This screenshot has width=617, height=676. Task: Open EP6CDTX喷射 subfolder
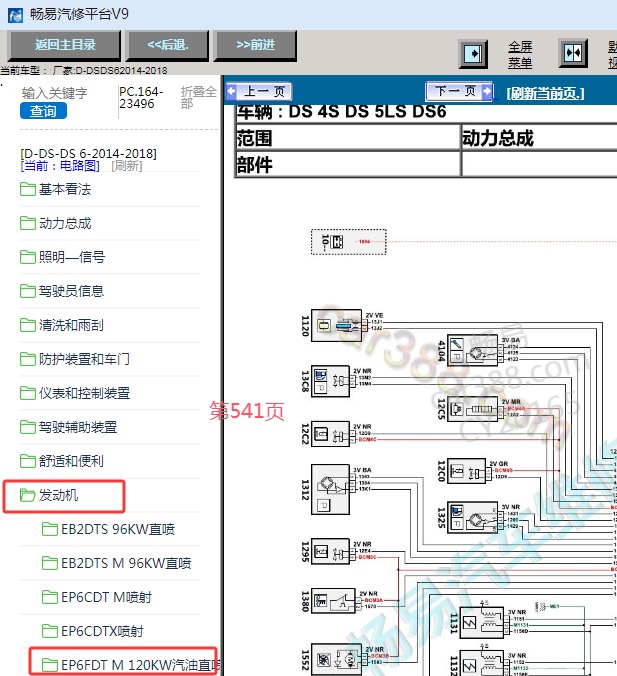click(x=102, y=632)
